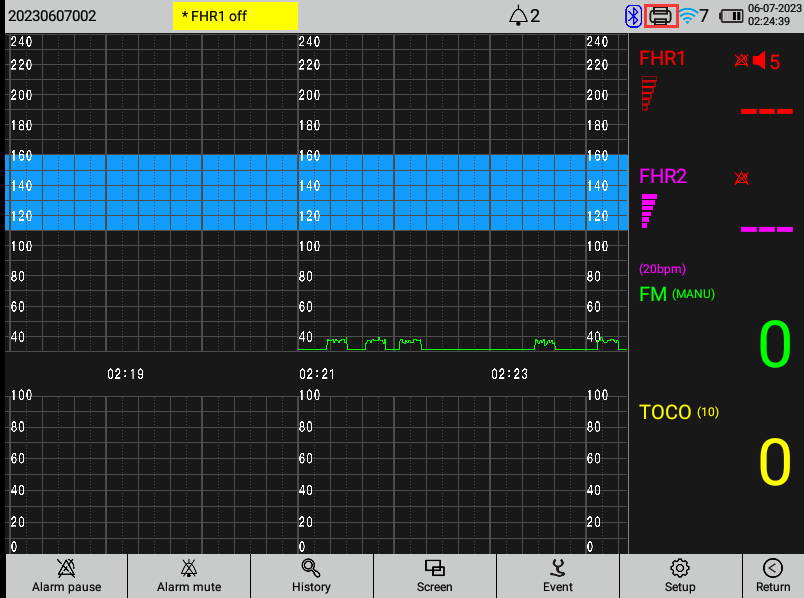Tap the Alarm mute button
Screen dimensions: 804x598
click(x=189, y=576)
